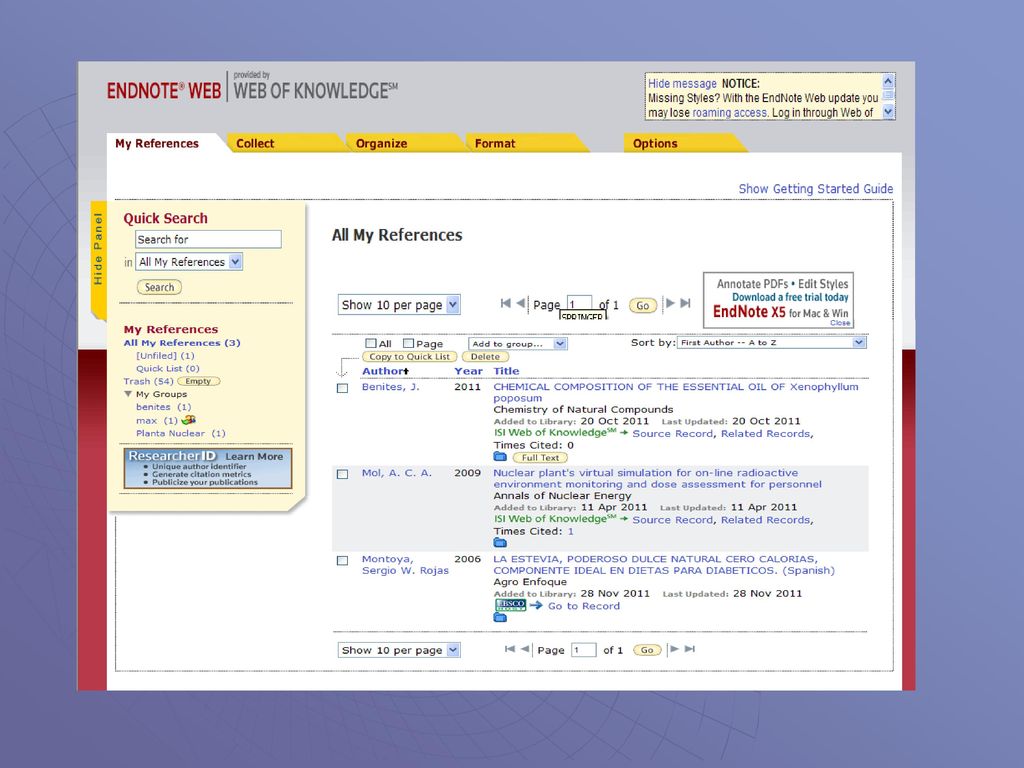
Task: Open Times Cited 1 link for Mol
Action: click(x=570, y=532)
